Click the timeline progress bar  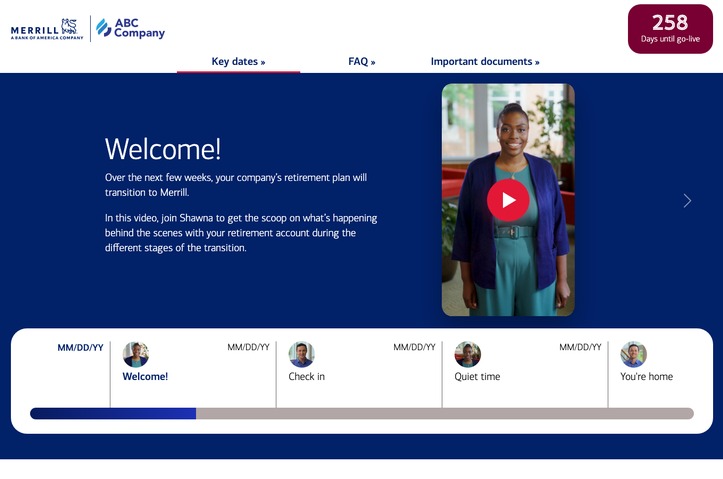[362, 414]
